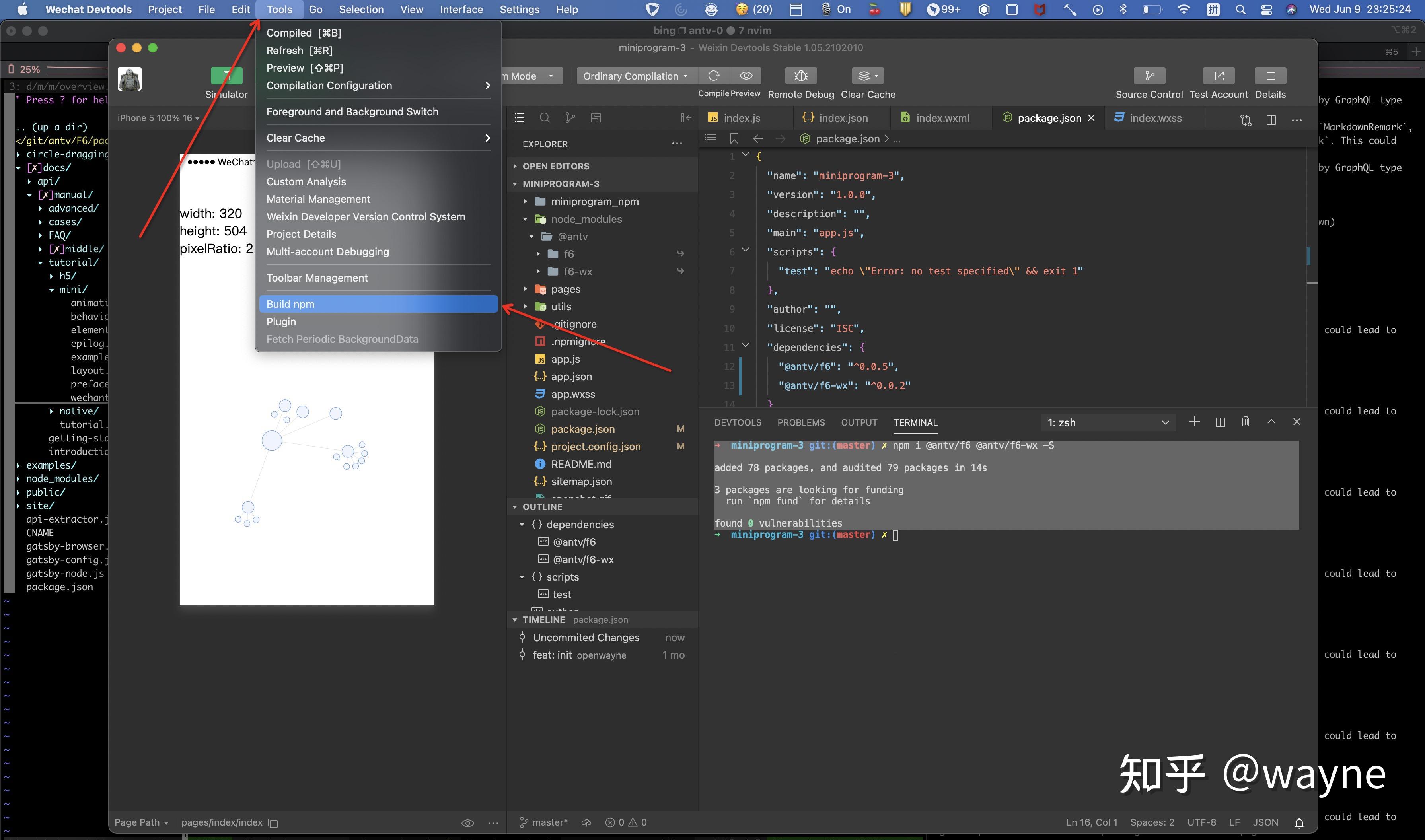This screenshot has height=840, width=1425.
Task: Select Build npm from the Tools menu
Action: pos(290,304)
